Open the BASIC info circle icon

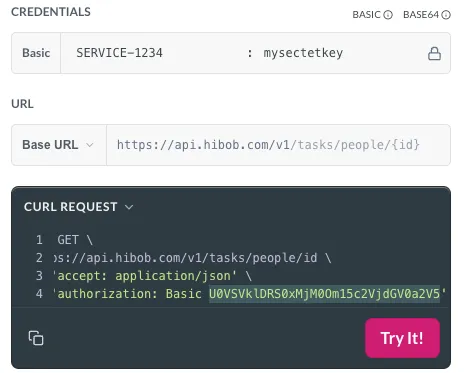point(388,15)
